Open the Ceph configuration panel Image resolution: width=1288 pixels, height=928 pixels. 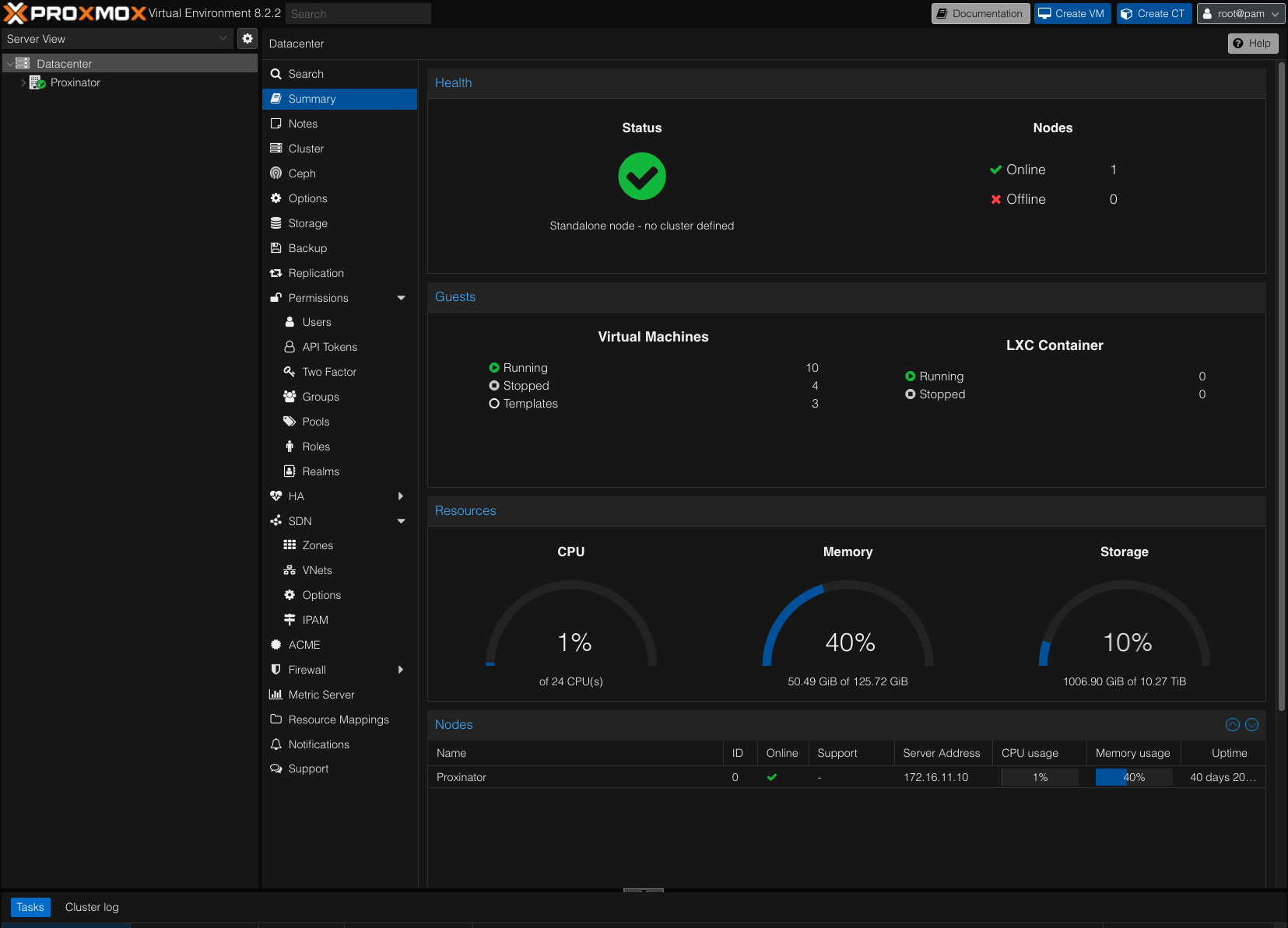click(x=302, y=173)
